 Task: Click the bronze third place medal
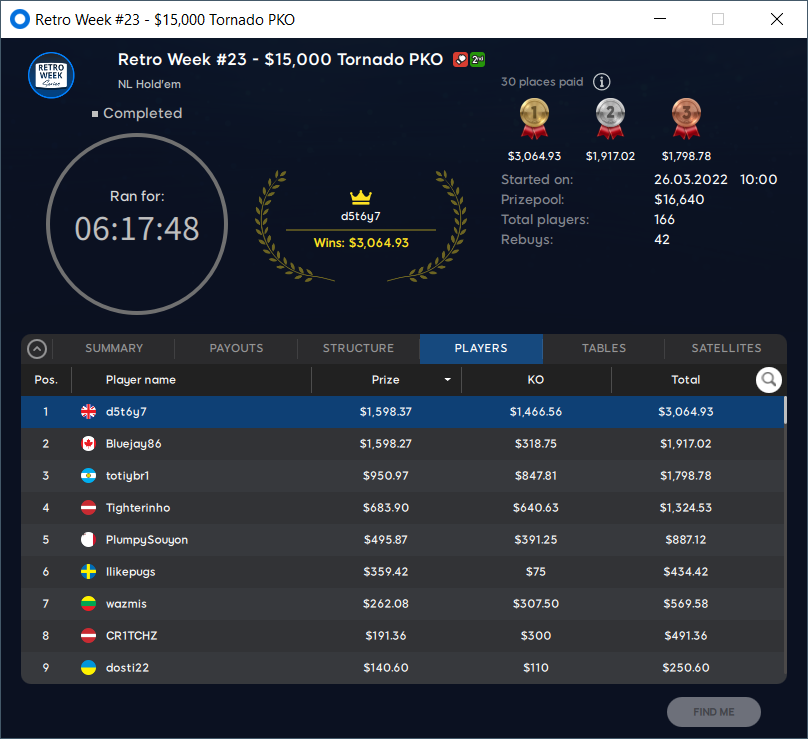pyautogui.click(x=686, y=119)
